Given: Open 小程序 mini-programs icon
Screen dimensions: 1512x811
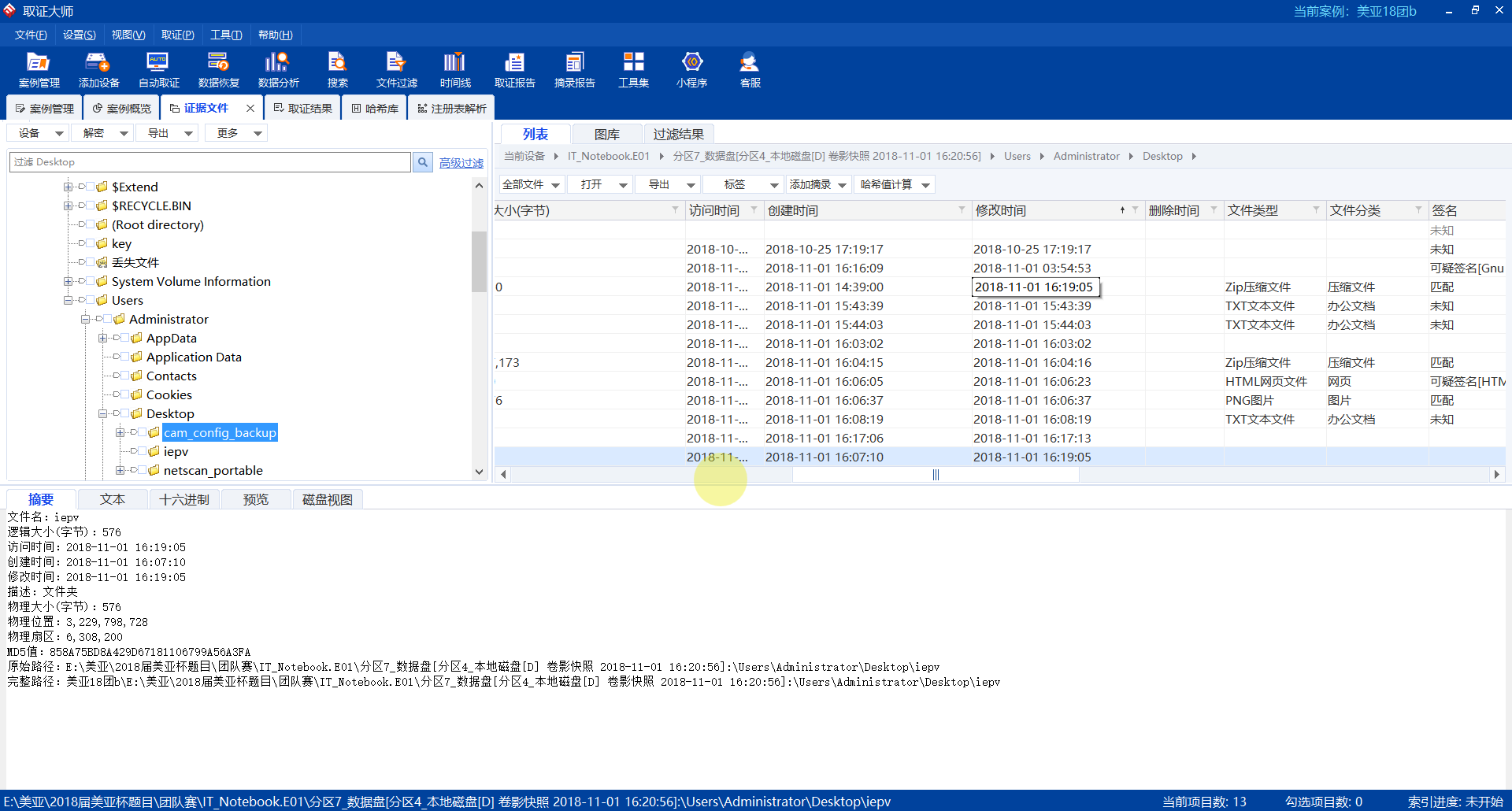Looking at the screenshot, I should 691,70.
